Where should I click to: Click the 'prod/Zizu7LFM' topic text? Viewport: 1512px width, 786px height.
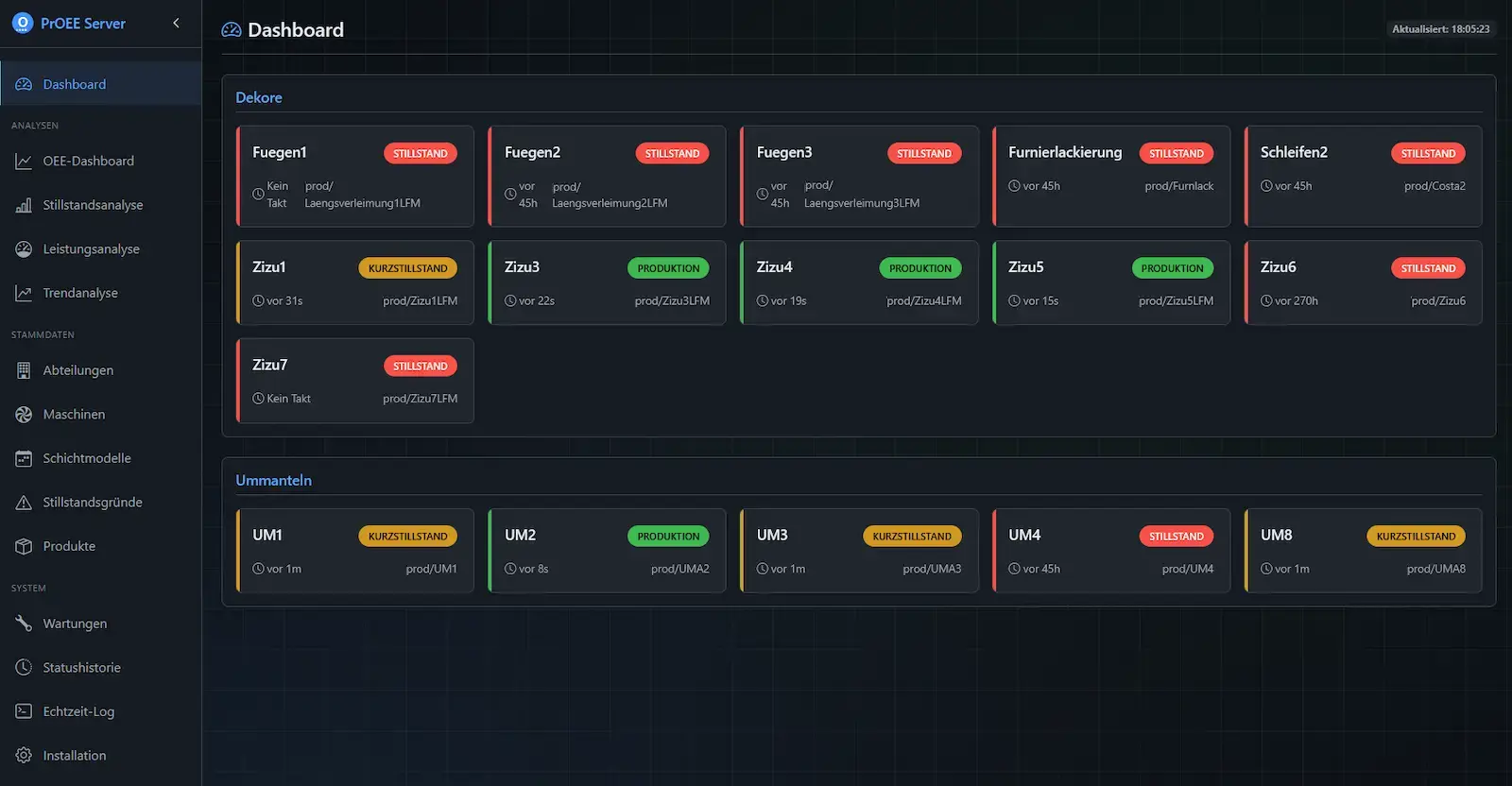point(421,399)
